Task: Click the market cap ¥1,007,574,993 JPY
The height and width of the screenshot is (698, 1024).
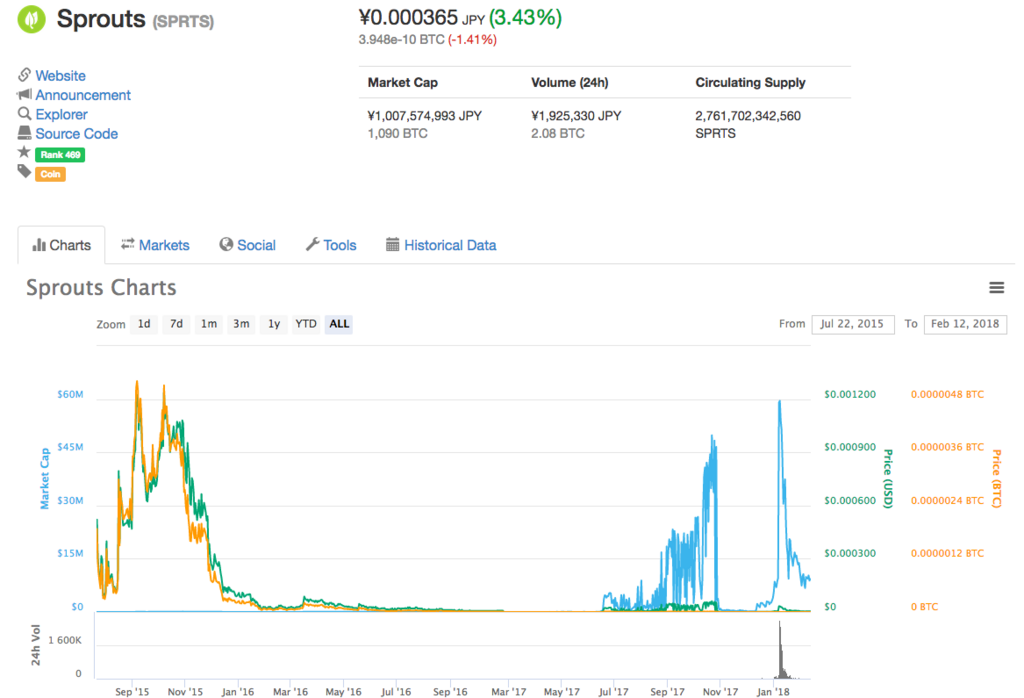Action: tap(424, 116)
